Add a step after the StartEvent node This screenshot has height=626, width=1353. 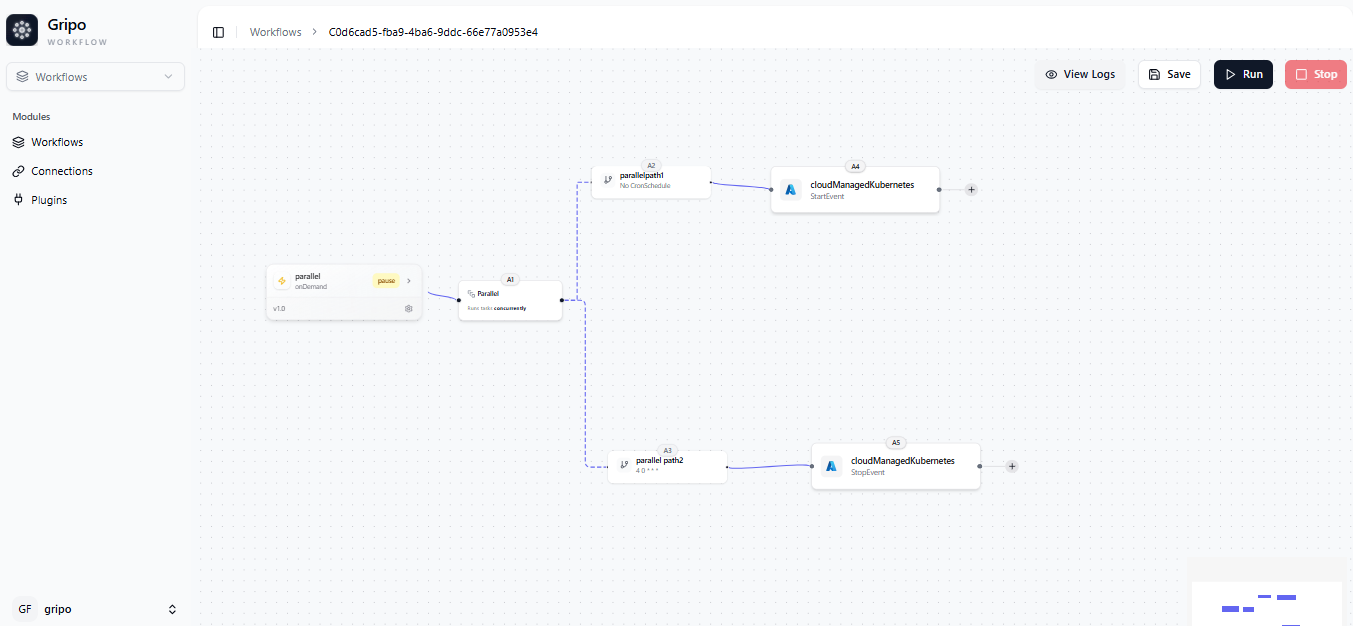coord(971,190)
